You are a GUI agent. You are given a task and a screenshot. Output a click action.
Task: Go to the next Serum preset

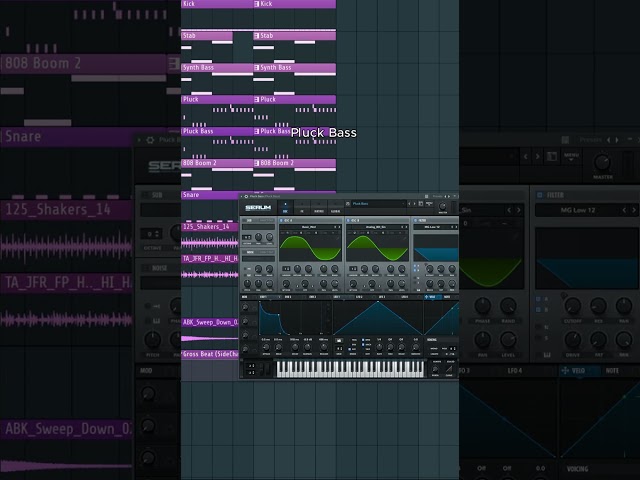click(415, 204)
